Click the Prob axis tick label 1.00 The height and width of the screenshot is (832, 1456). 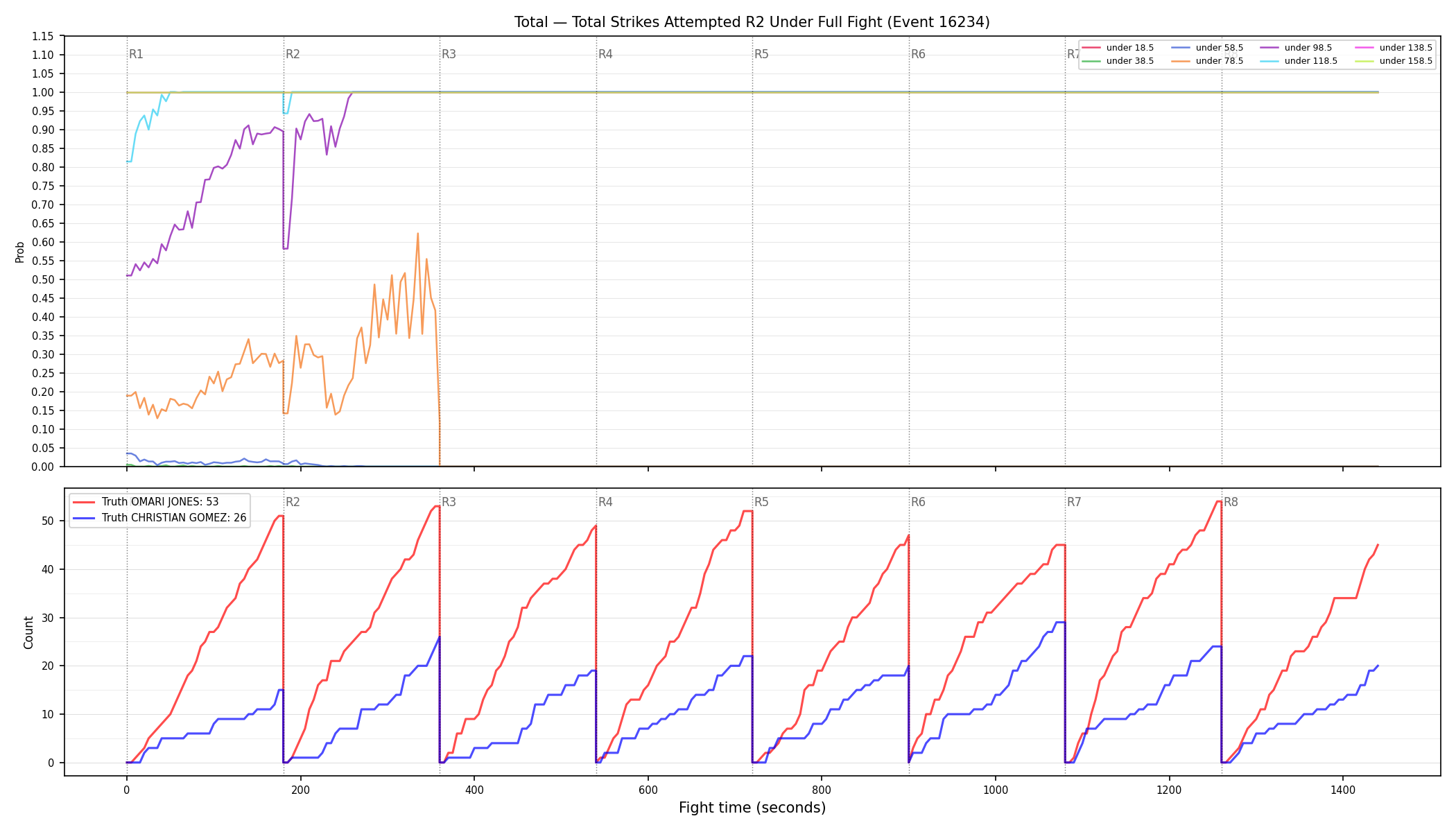pyautogui.click(x=43, y=92)
